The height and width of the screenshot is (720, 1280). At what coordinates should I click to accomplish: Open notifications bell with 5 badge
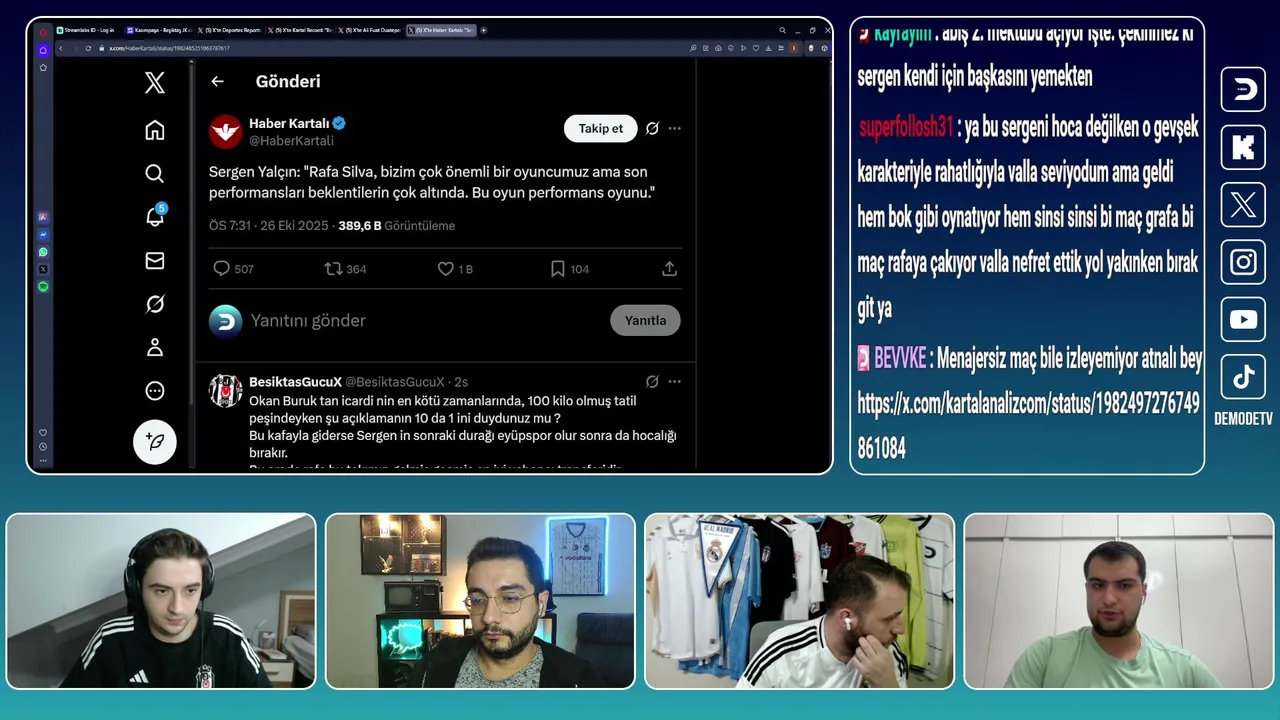[x=155, y=216]
